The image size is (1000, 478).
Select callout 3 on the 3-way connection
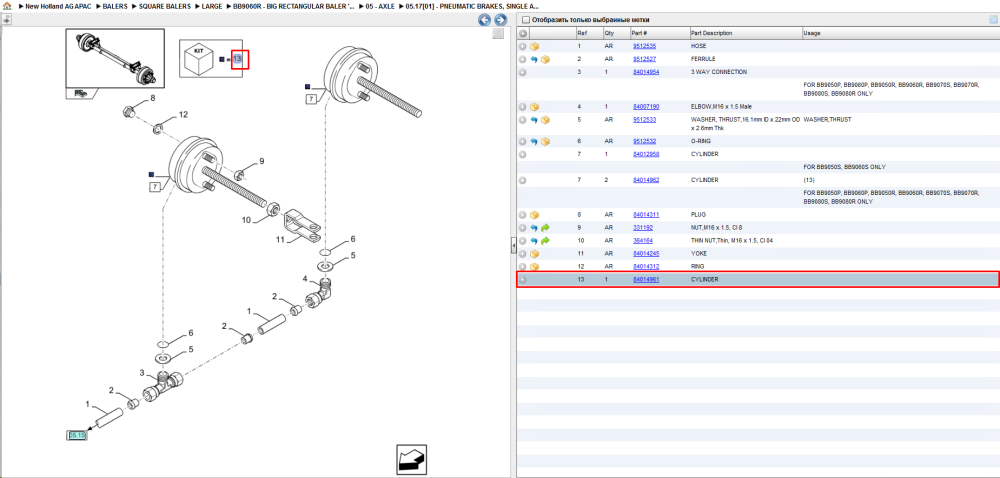pos(142,373)
